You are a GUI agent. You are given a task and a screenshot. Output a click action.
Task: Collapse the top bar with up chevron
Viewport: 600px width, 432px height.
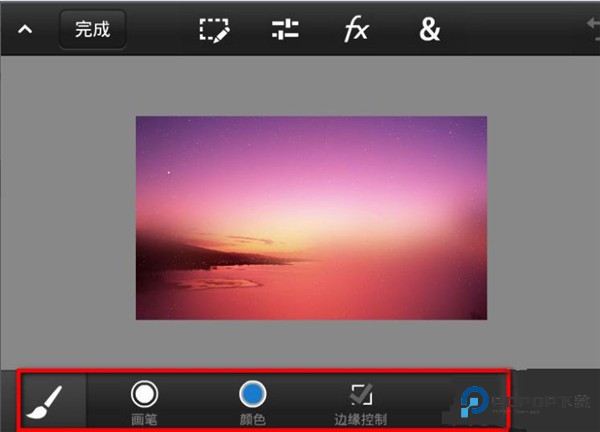(25, 30)
